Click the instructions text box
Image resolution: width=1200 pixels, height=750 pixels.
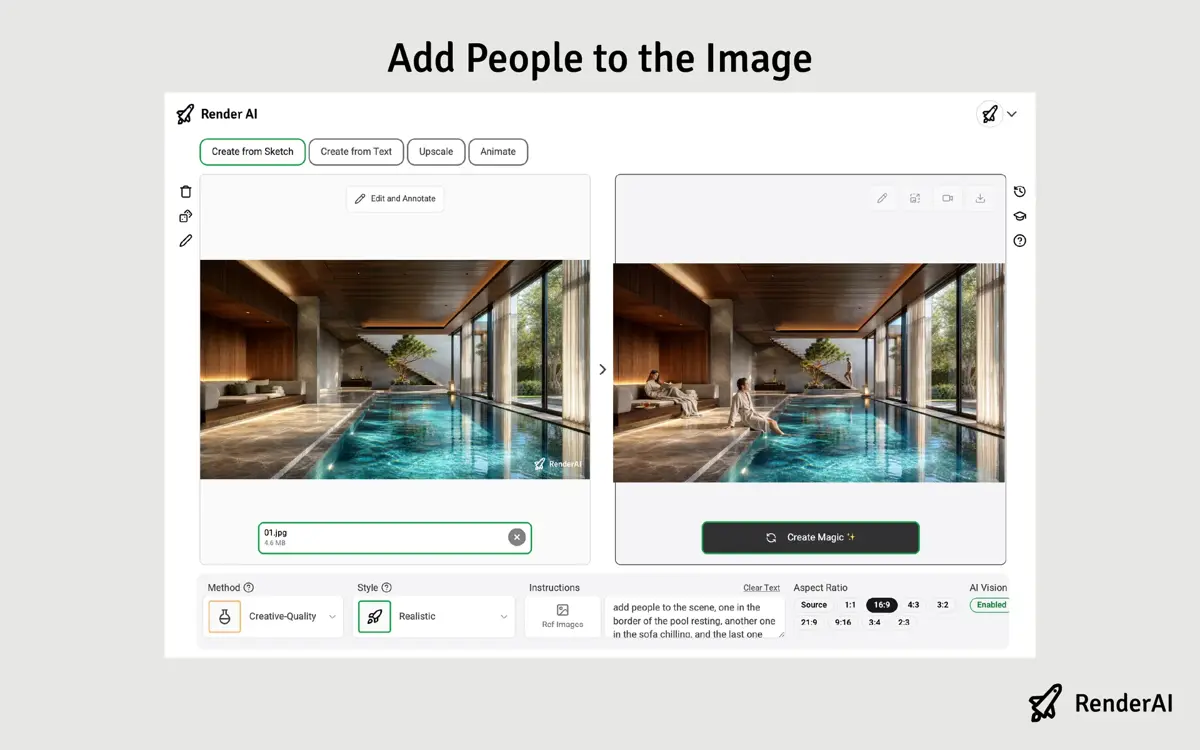(x=695, y=618)
